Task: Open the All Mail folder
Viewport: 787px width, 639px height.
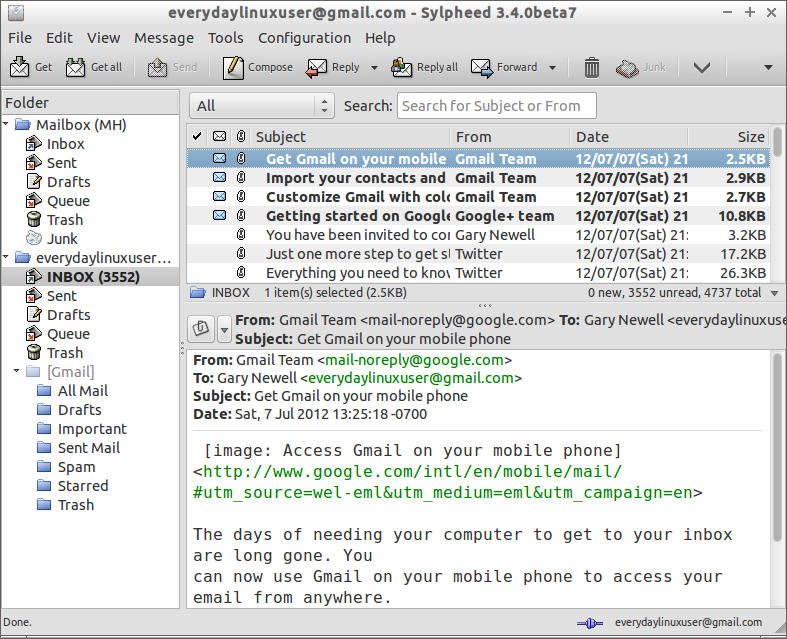Action: tap(83, 391)
